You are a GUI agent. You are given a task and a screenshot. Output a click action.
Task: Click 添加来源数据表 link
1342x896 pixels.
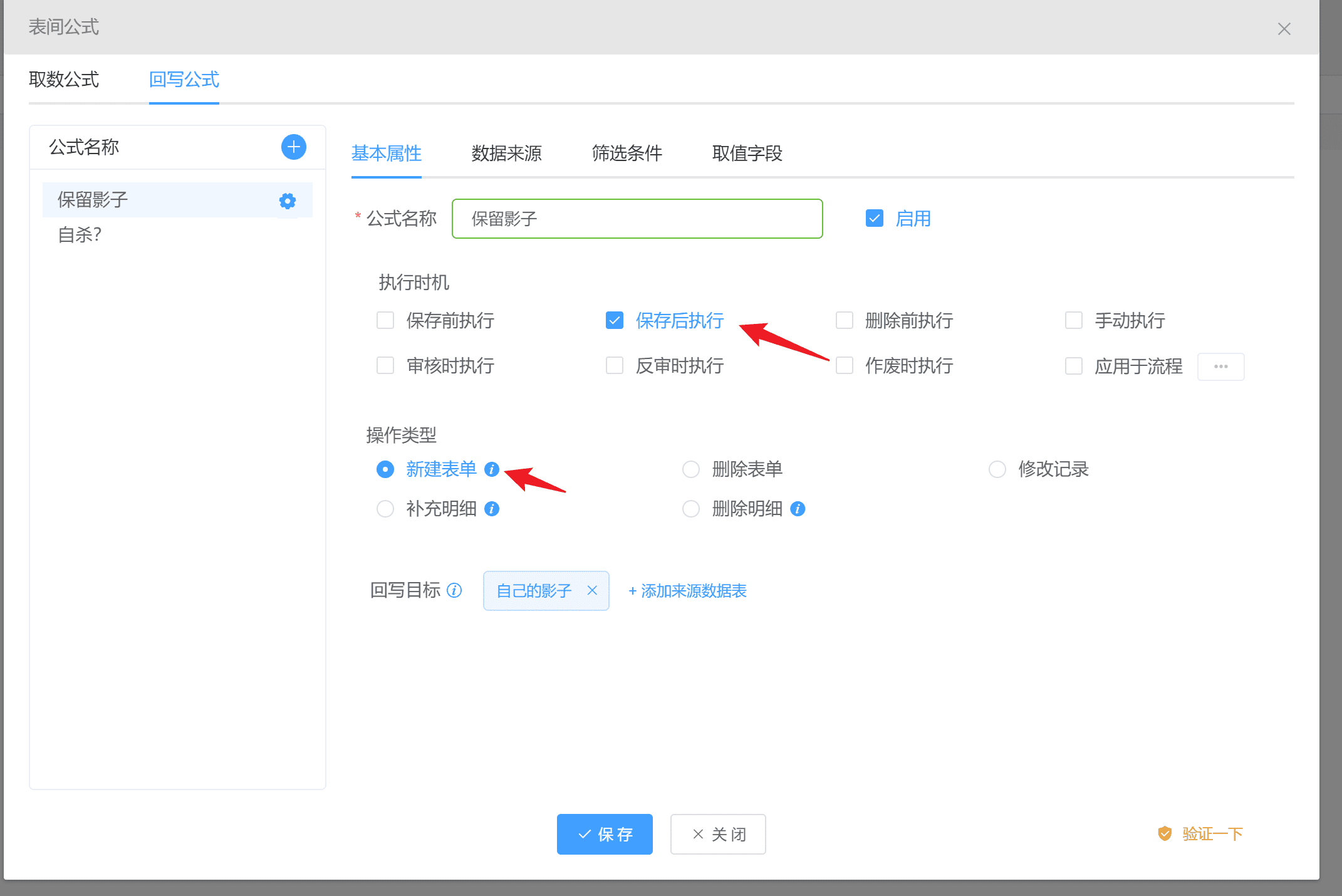[x=687, y=591]
